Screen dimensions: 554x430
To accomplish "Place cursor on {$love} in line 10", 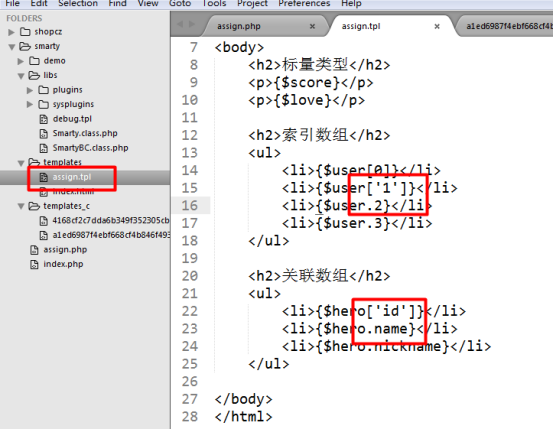I will pyautogui.click(x=302, y=100).
